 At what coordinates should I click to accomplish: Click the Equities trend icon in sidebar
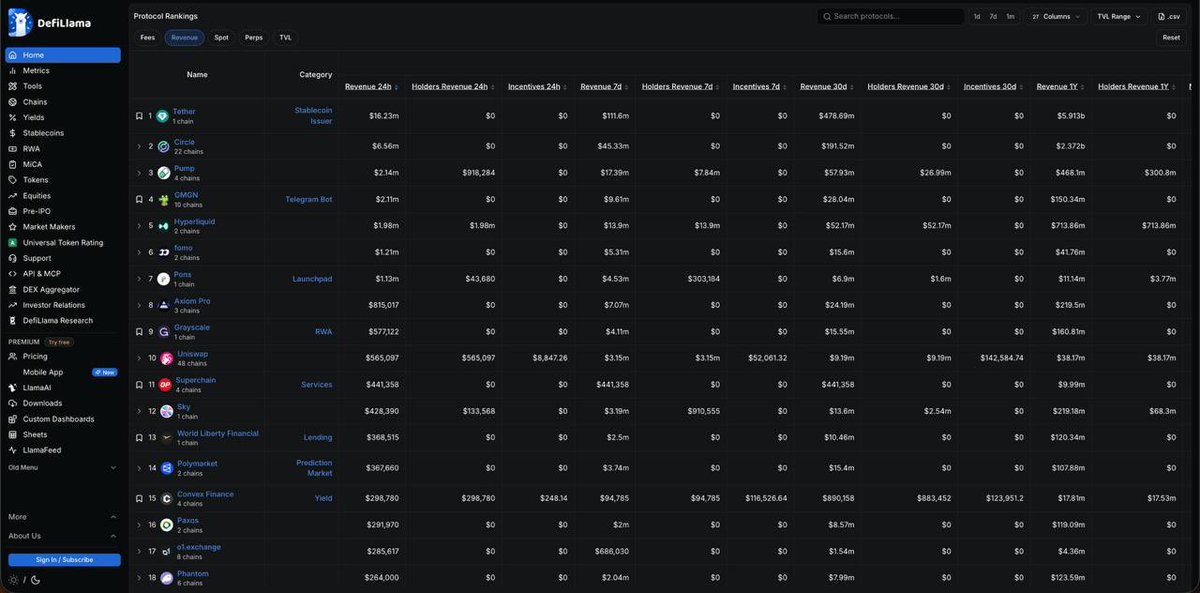coord(13,196)
